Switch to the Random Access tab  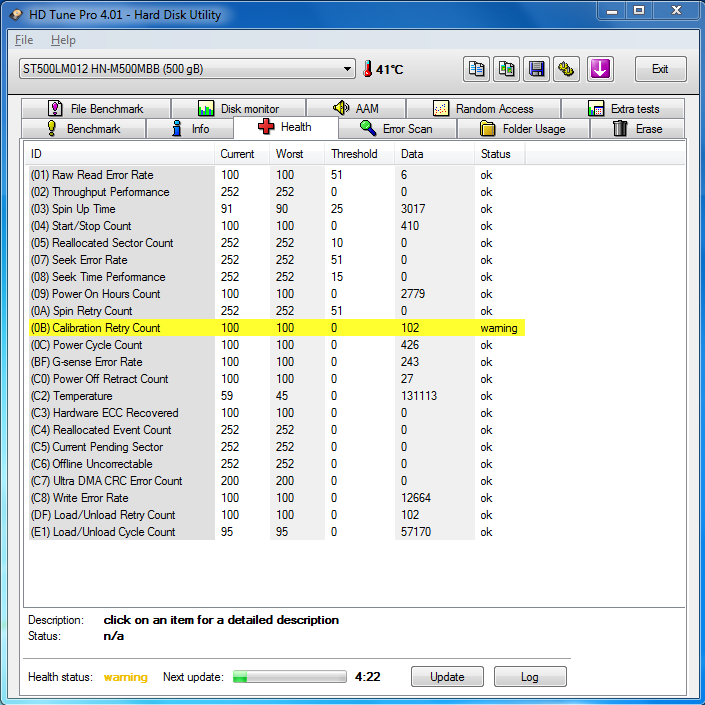point(483,108)
